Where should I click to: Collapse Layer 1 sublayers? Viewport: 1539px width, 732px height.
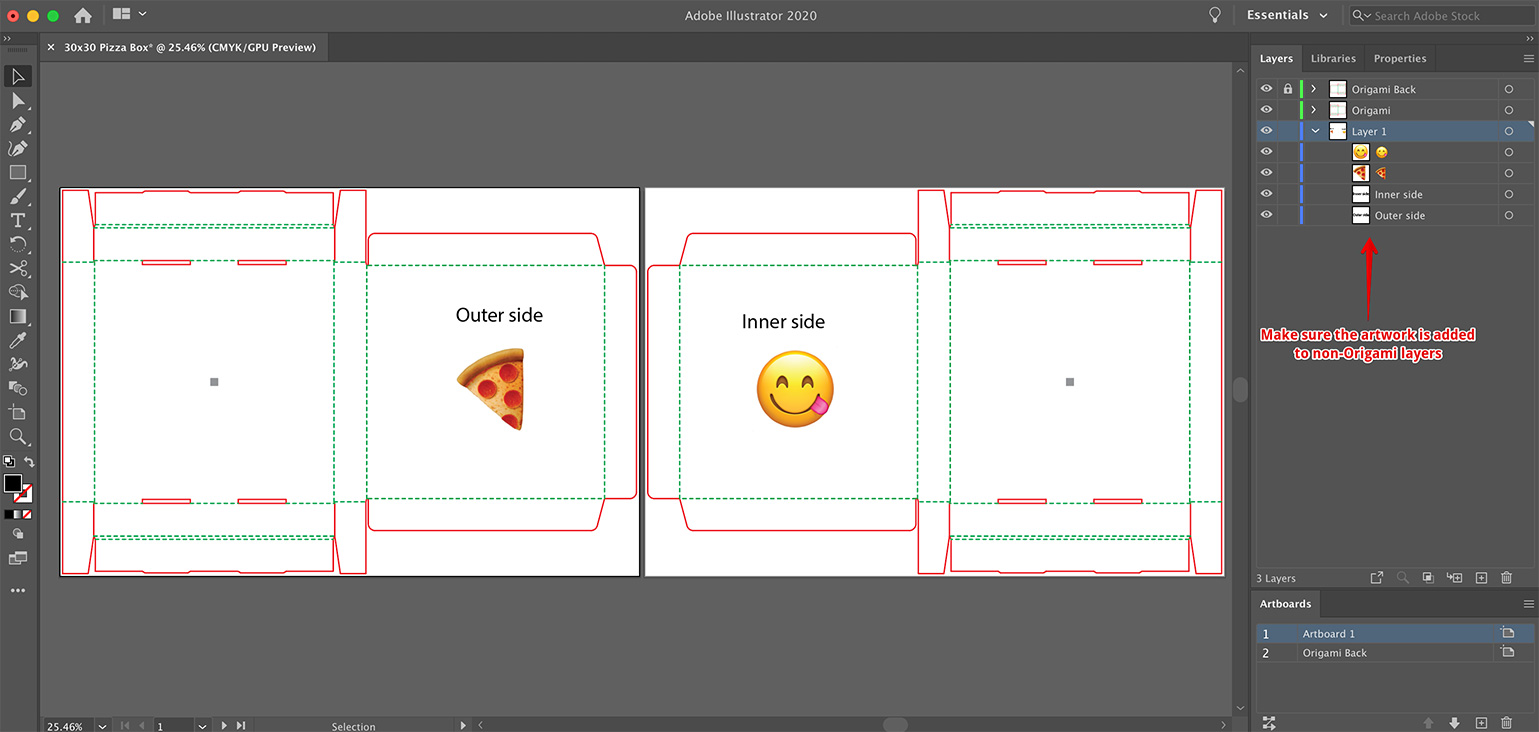point(1314,130)
